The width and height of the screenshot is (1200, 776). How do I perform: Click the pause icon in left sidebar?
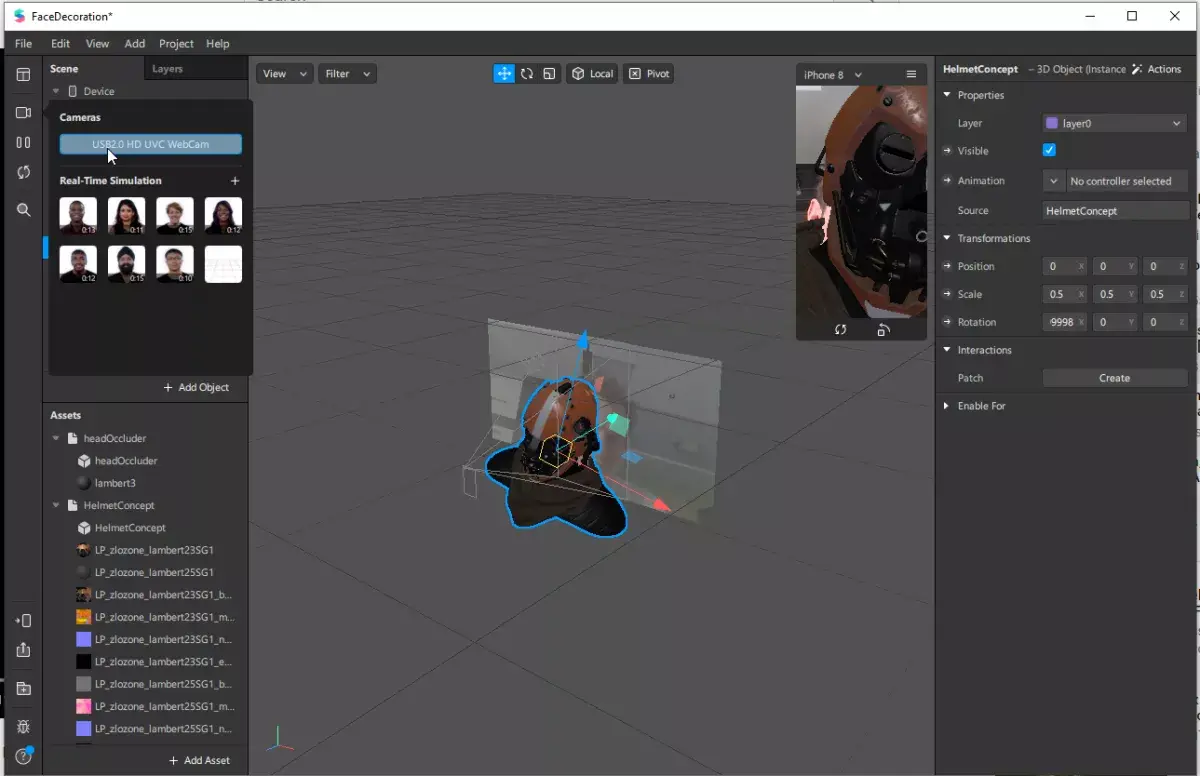(x=23, y=143)
